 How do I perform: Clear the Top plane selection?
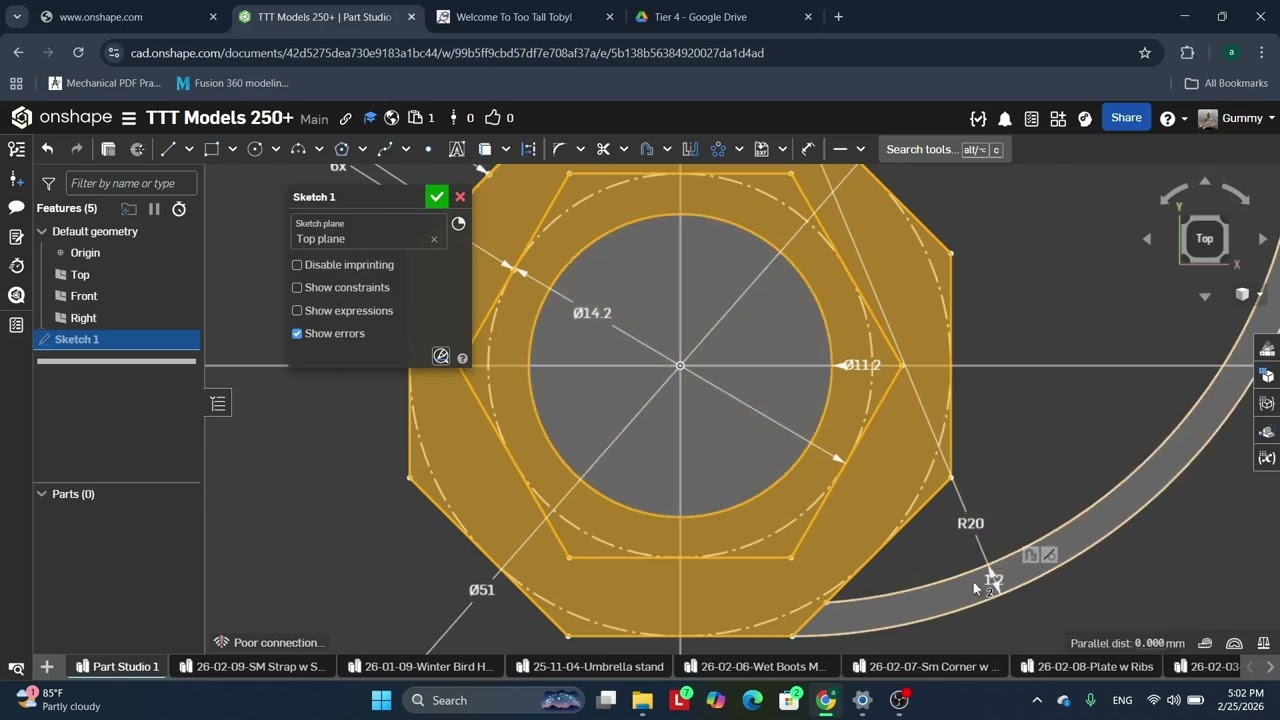pyautogui.click(x=434, y=239)
